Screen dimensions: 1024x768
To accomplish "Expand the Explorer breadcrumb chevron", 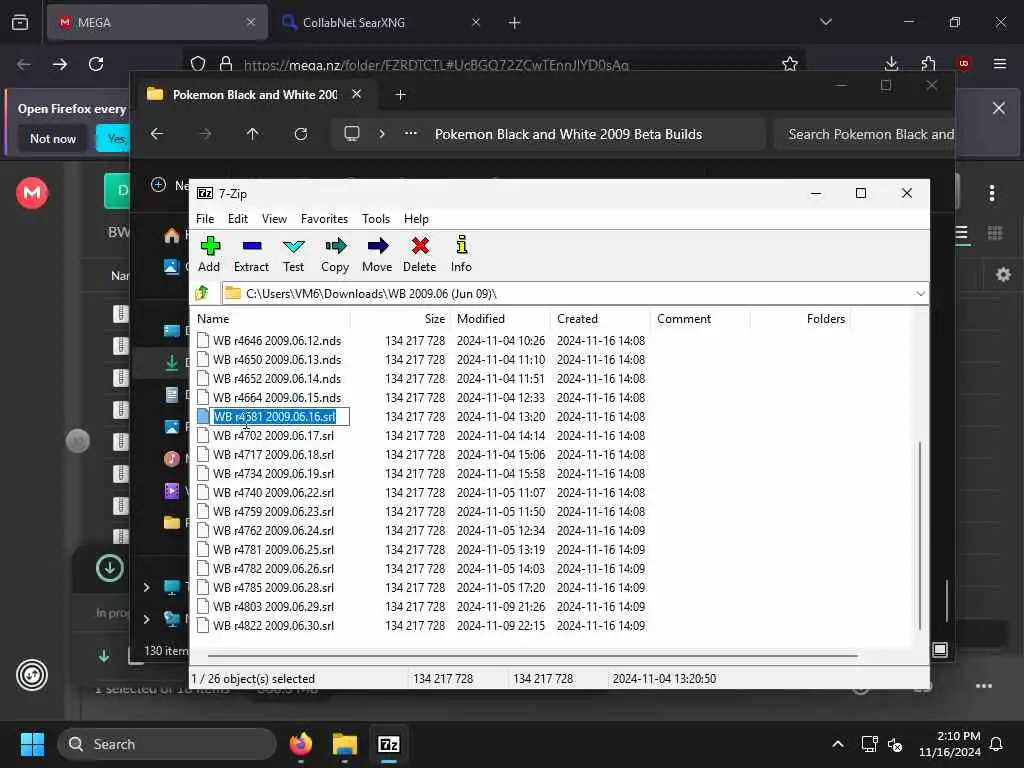I will coord(382,134).
